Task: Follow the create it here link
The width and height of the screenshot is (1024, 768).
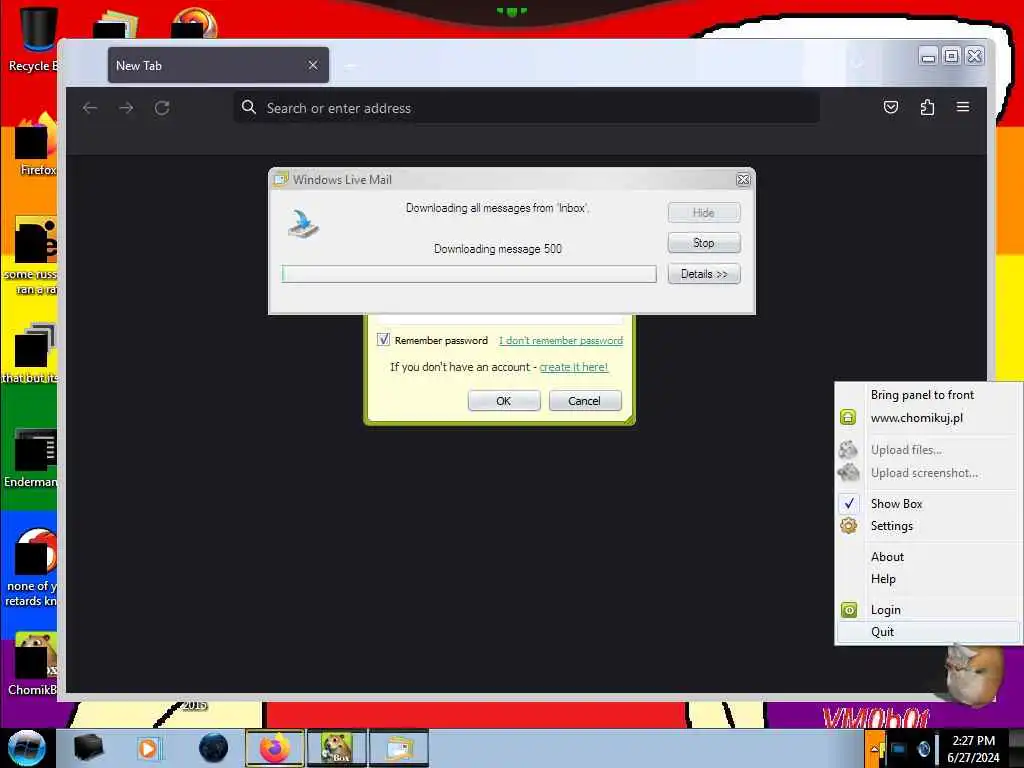Action: point(573,367)
